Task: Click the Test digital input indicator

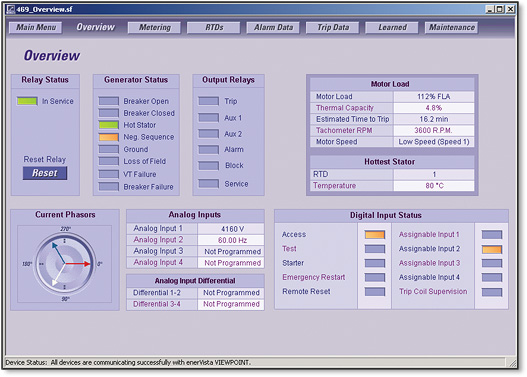Action: (375, 249)
